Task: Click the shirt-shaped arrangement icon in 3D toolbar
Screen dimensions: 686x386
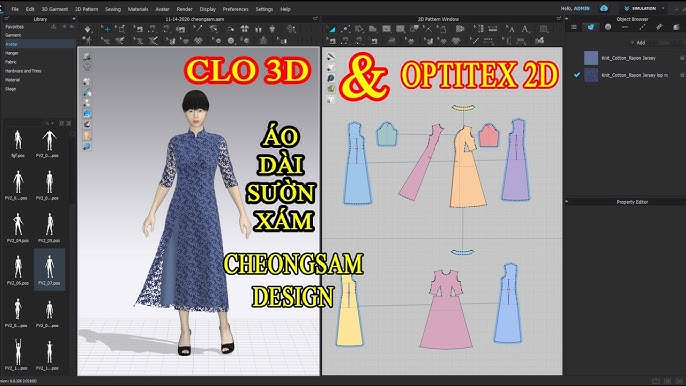Action: [272, 29]
